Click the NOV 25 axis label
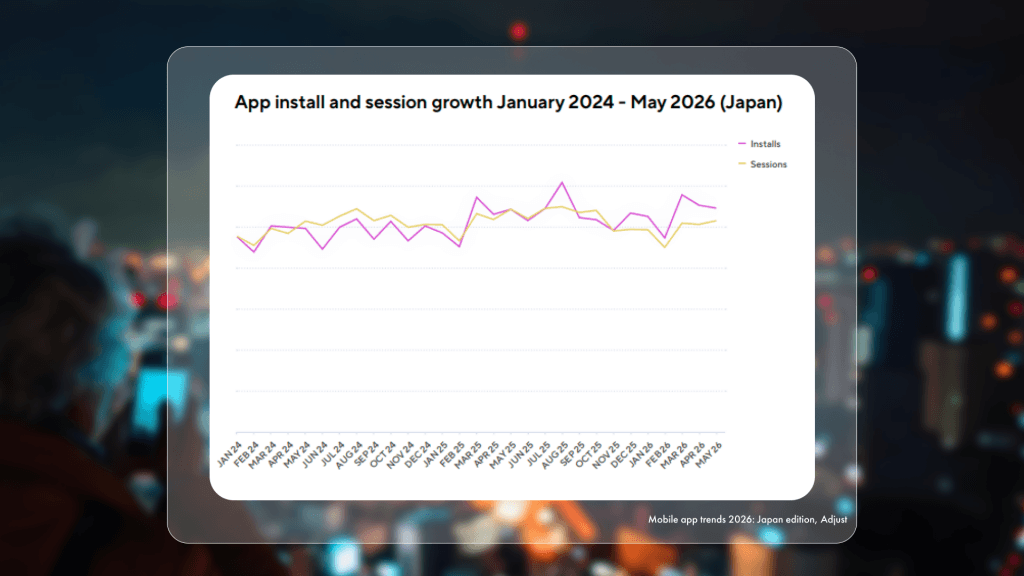Screen dimensions: 1024x576 click(x=606, y=455)
